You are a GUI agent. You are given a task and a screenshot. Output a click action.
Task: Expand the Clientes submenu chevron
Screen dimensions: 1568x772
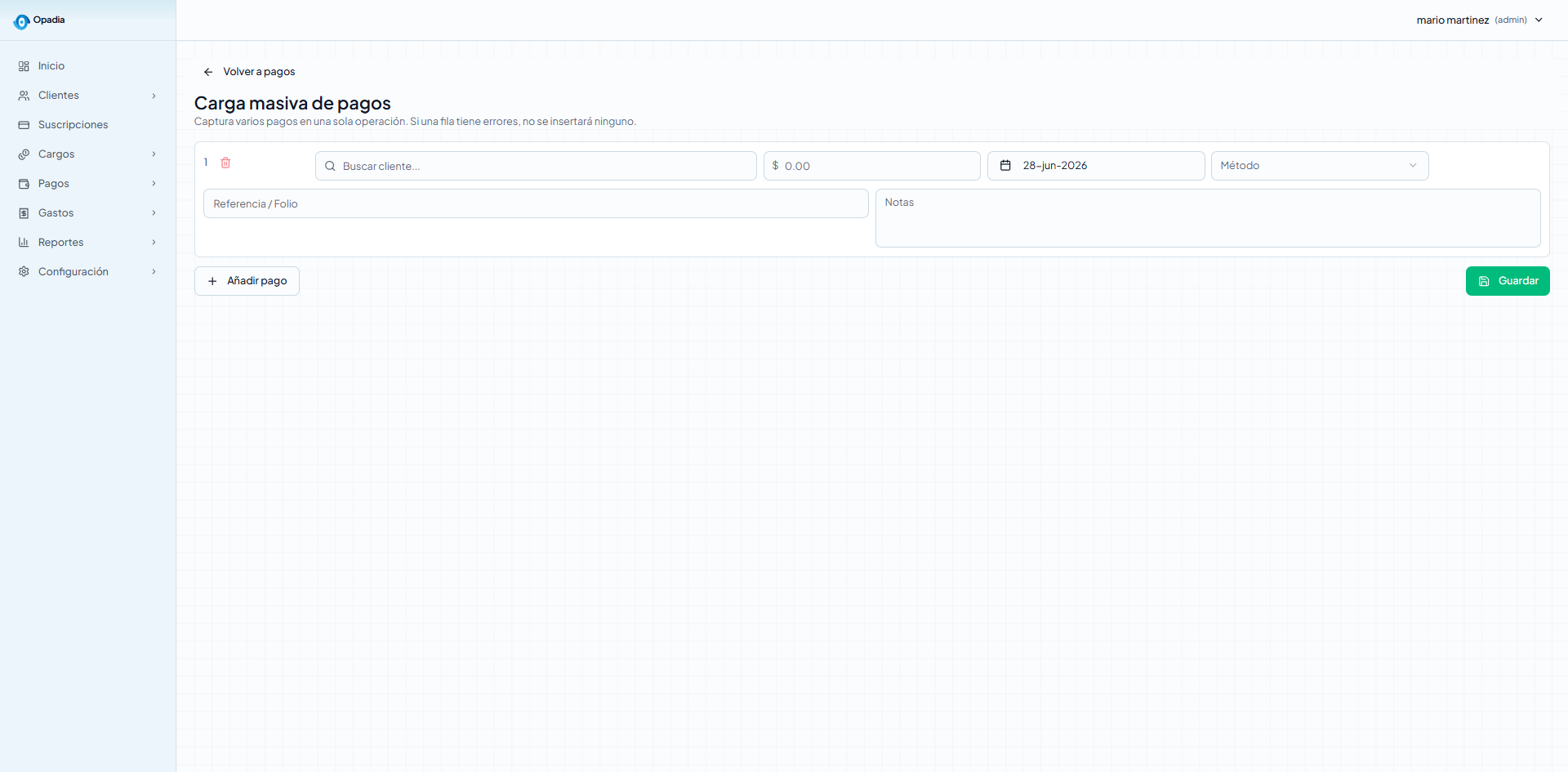point(154,96)
